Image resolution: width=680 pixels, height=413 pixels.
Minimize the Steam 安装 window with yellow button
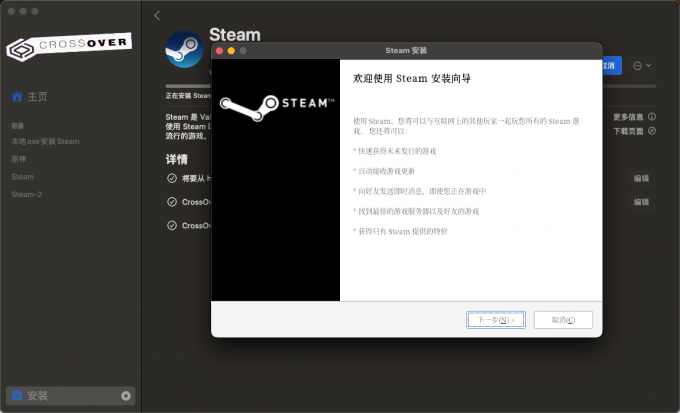[x=231, y=51]
